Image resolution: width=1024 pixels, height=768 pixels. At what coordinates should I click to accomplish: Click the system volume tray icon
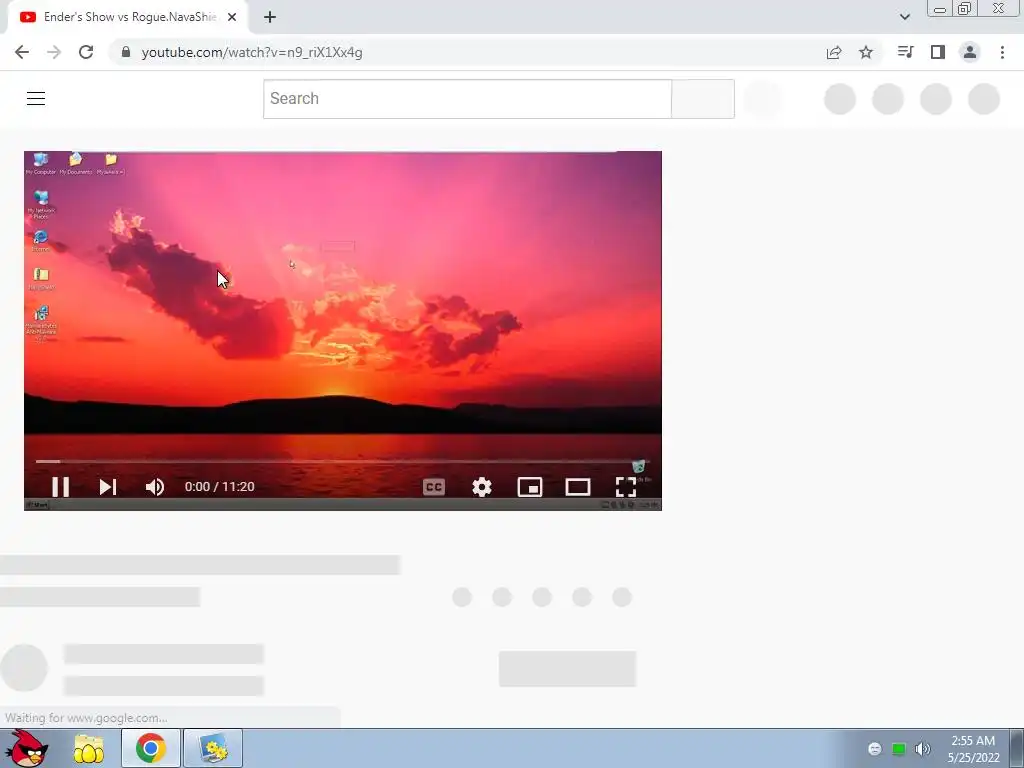click(x=922, y=749)
